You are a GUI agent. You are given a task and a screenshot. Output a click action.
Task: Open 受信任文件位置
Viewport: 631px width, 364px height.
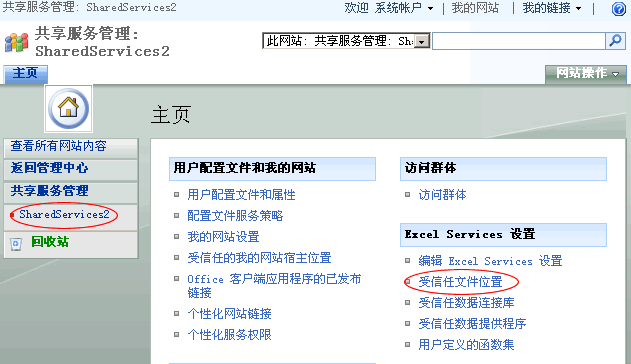[460, 282]
